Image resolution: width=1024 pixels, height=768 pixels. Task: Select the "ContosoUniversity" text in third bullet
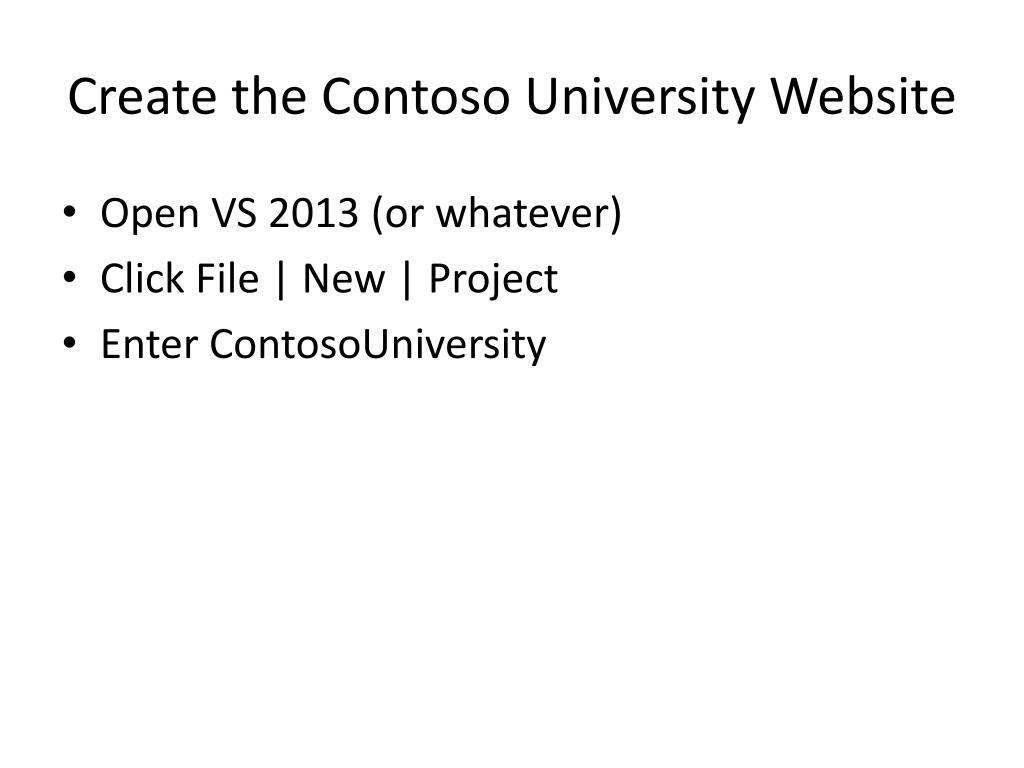coord(377,345)
